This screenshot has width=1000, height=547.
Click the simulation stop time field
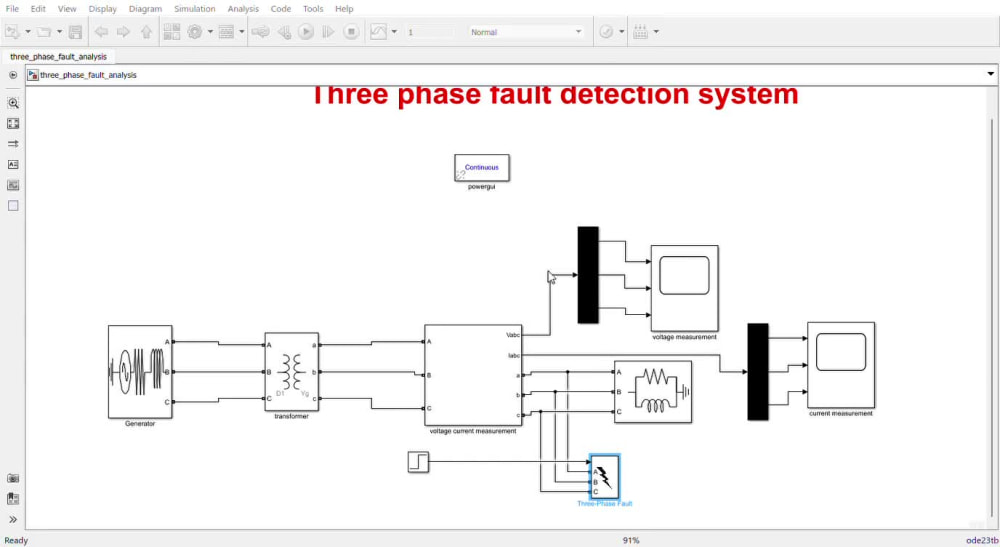[430, 32]
